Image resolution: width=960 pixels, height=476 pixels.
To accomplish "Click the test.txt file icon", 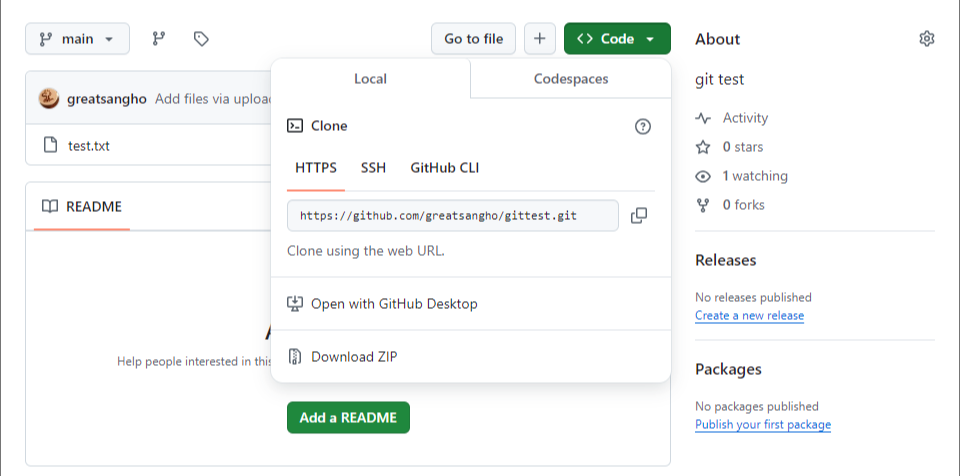I will (x=50, y=145).
